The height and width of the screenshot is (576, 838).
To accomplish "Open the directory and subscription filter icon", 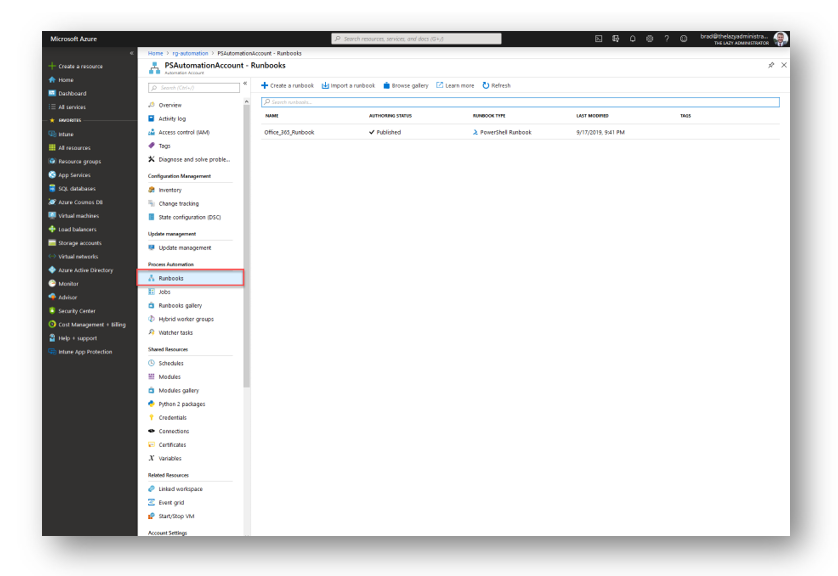I will pyautogui.click(x=616, y=38).
